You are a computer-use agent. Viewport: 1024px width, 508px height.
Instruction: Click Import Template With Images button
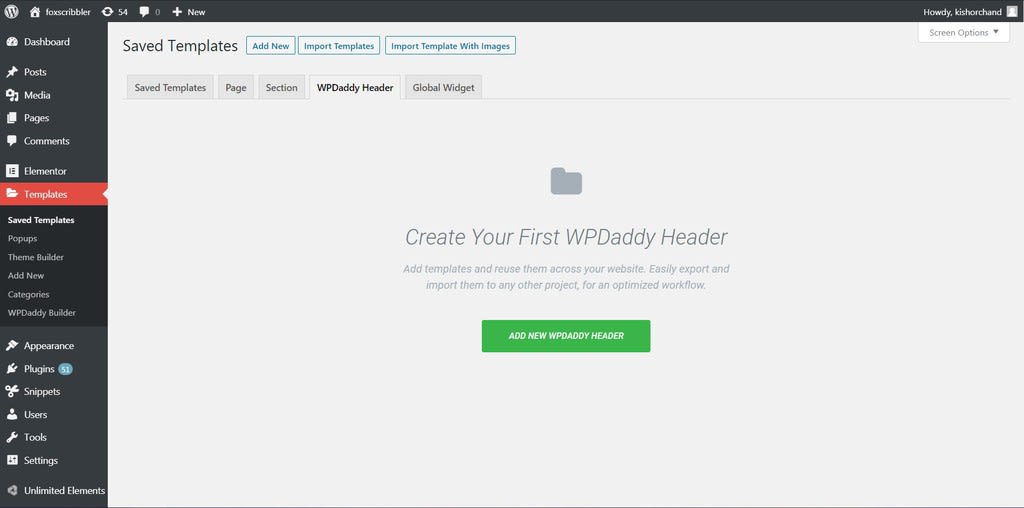pos(451,46)
